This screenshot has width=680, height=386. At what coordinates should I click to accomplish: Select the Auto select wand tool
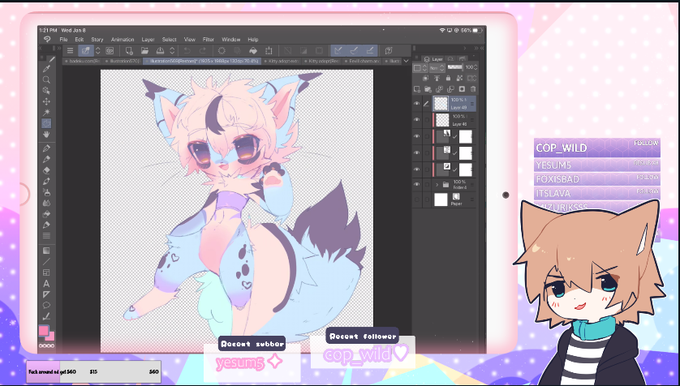pos(46,113)
